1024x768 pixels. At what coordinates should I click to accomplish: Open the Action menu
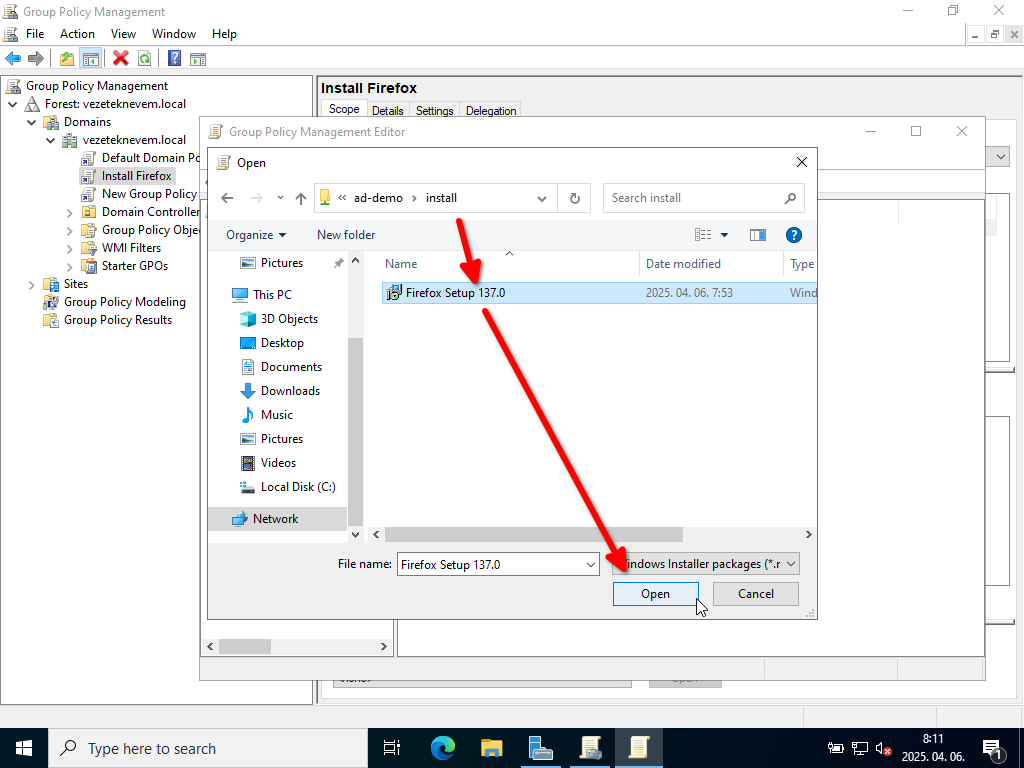coord(77,34)
